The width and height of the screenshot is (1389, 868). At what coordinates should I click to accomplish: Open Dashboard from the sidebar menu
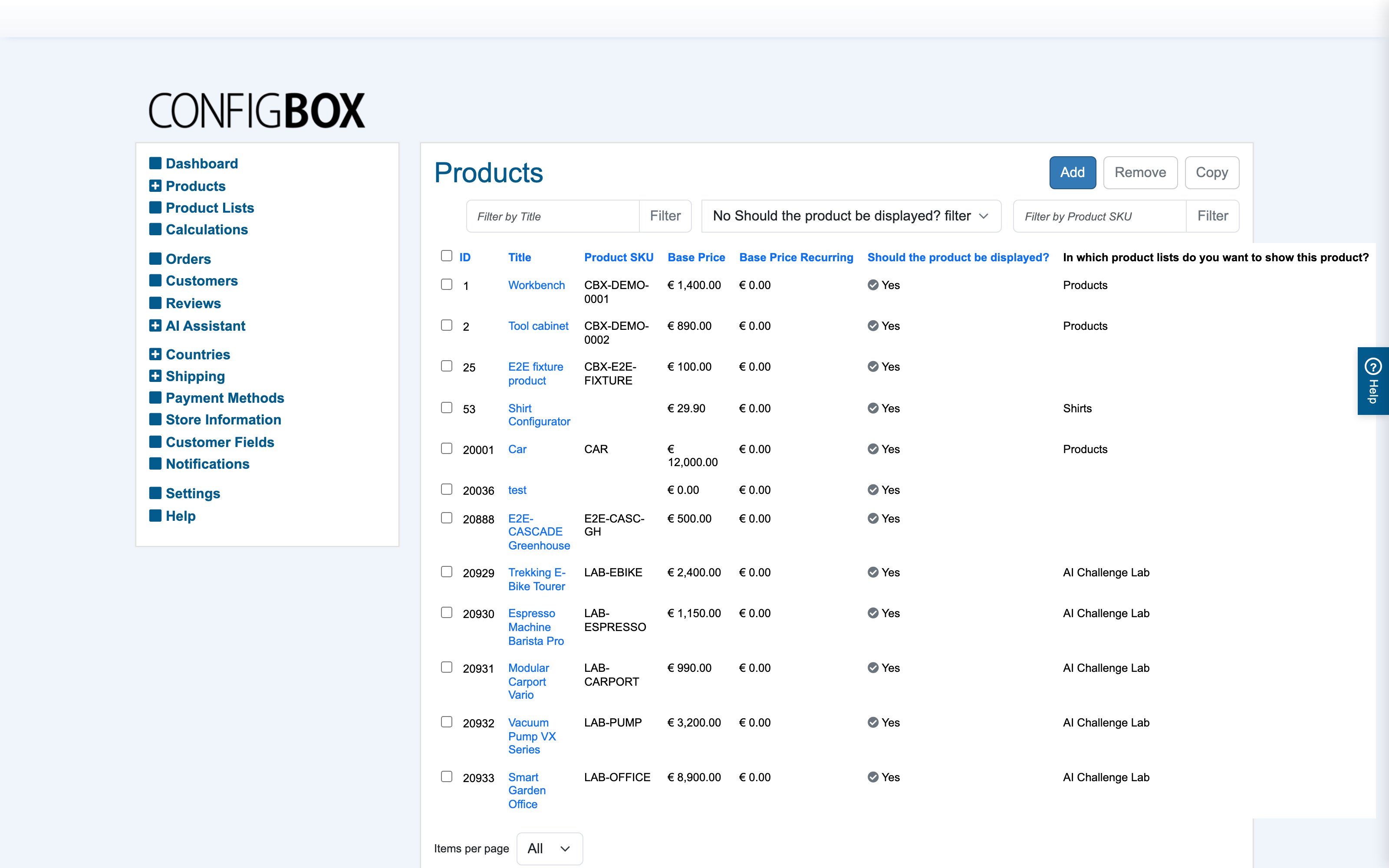(201, 164)
